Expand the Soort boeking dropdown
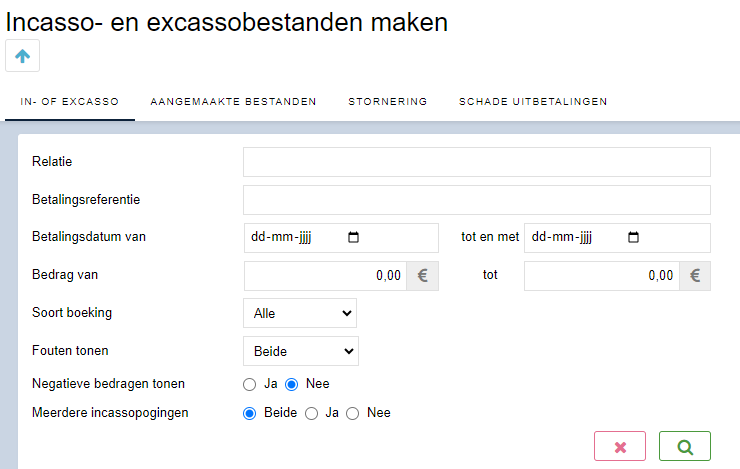Image resolution: width=740 pixels, height=469 pixels. click(x=300, y=313)
